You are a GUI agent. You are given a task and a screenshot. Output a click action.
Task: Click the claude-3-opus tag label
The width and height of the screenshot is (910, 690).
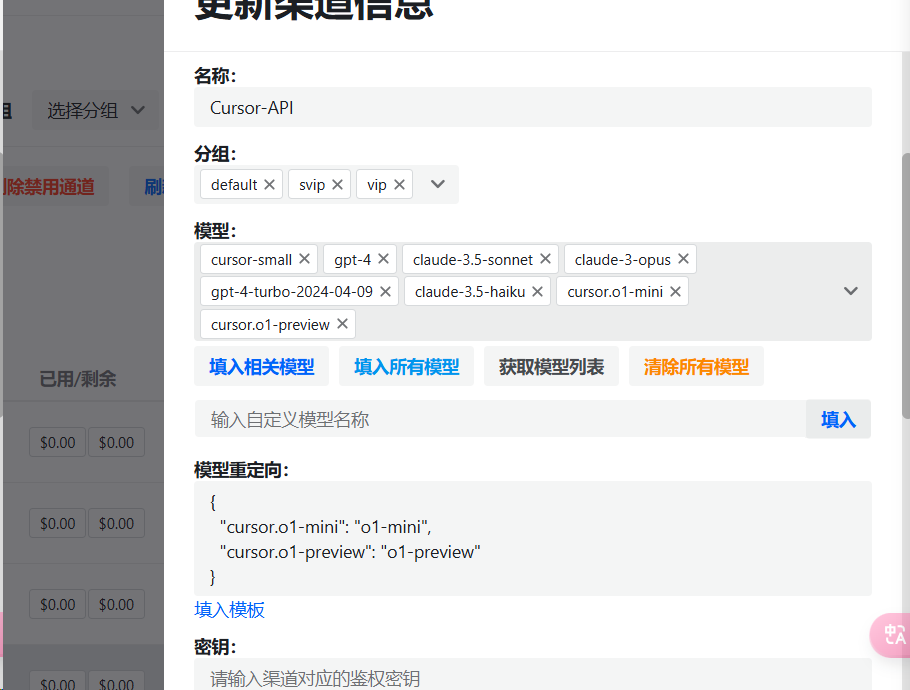coord(623,259)
